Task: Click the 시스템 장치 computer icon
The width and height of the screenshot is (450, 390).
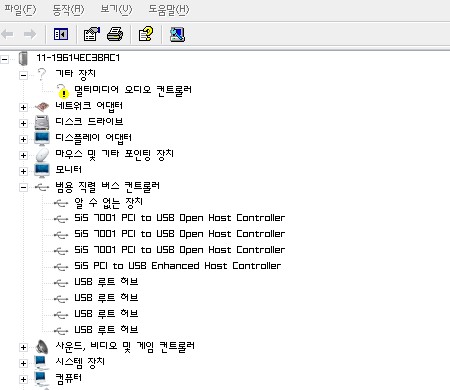Action: tap(41, 363)
